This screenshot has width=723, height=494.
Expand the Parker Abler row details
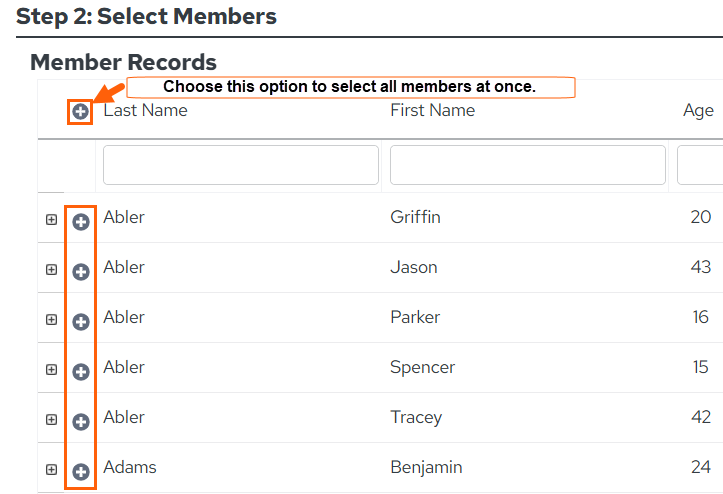coord(52,320)
